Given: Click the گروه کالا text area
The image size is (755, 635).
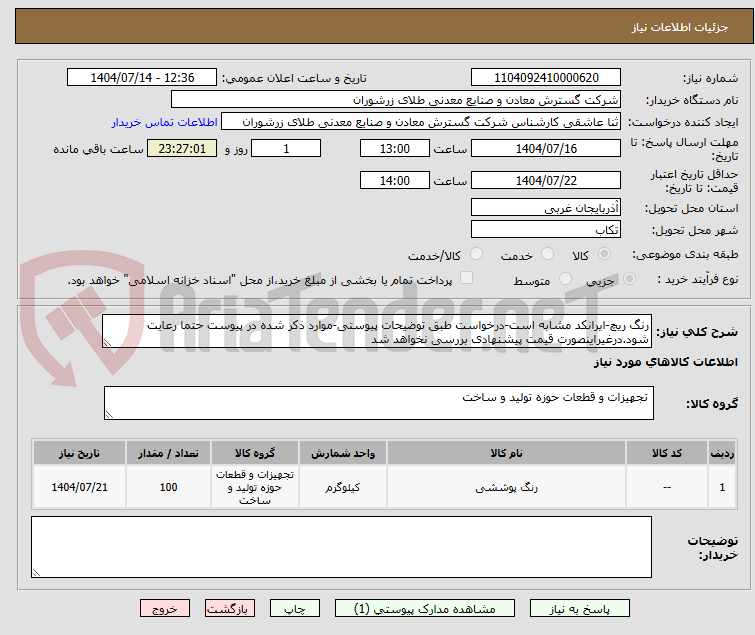Looking at the screenshot, I should pyautogui.click(x=379, y=403).
